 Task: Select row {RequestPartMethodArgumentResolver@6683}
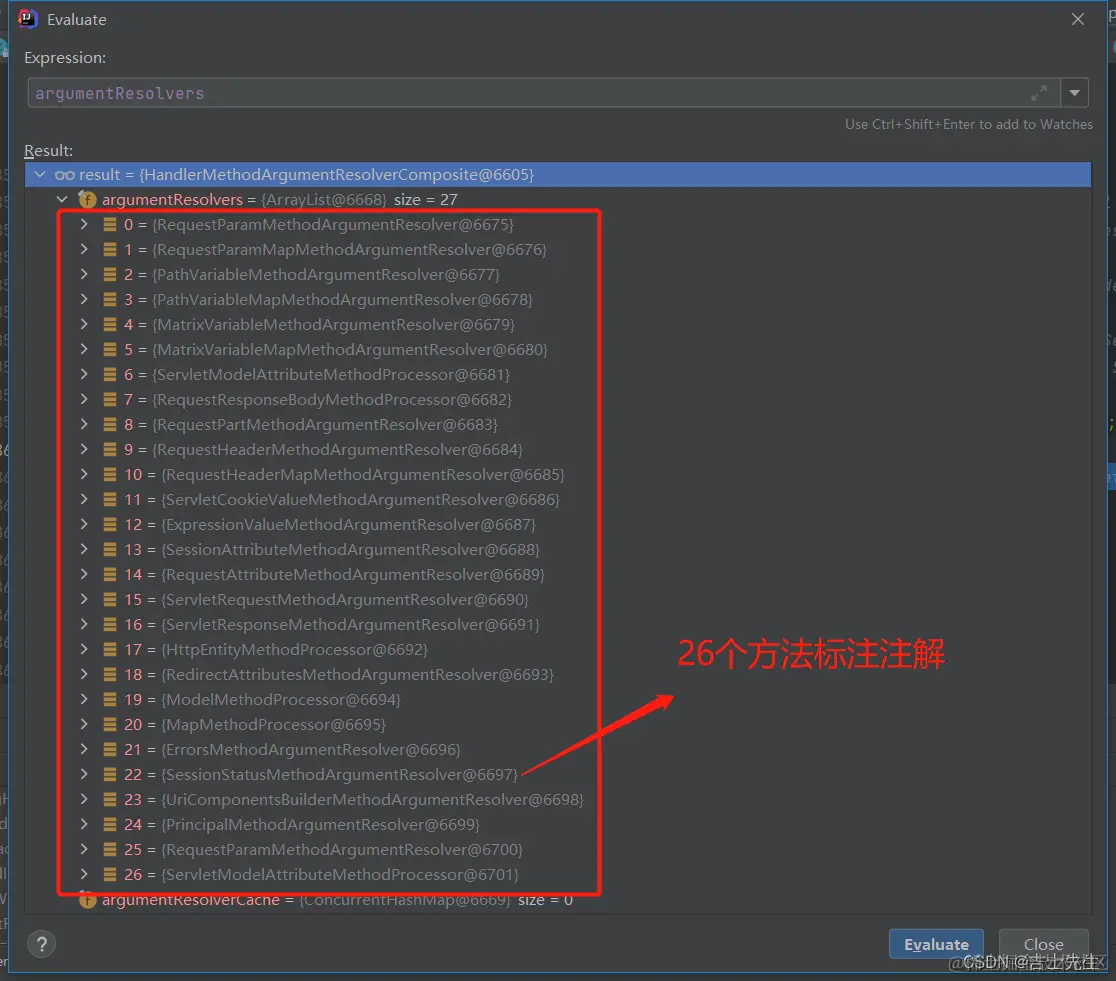point(558,424)
